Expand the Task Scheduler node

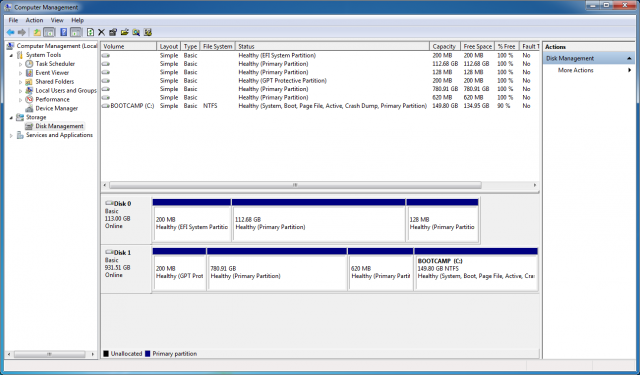(x=20, y=64)
